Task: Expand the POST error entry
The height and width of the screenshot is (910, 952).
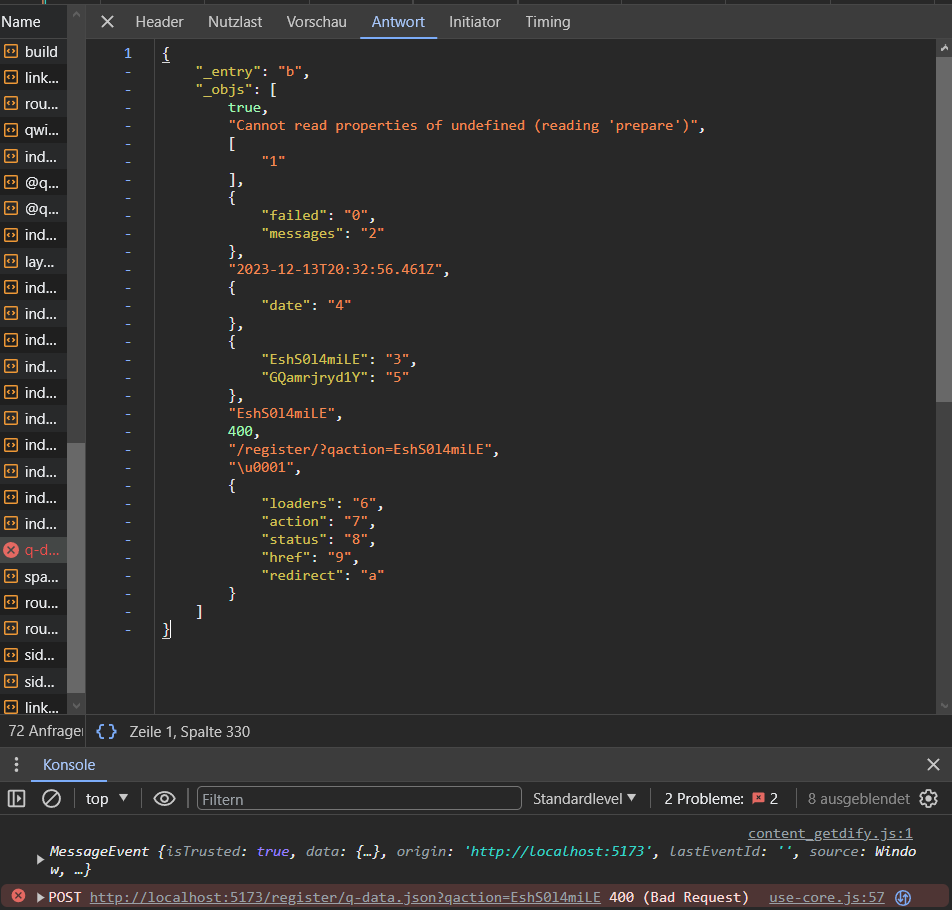Action: pos(41,897)
